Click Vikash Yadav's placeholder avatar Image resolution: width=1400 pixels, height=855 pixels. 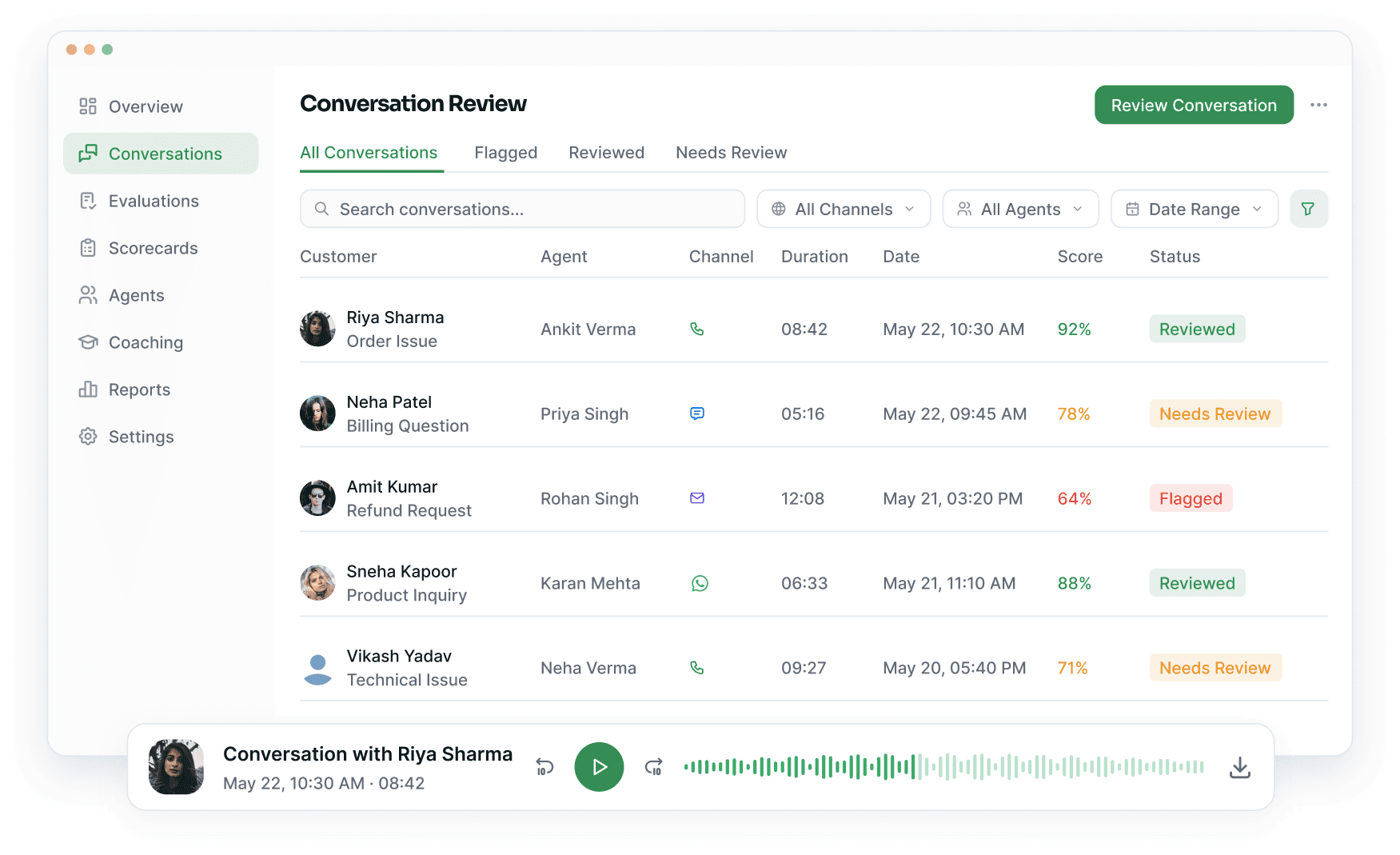tap(317, 669)
